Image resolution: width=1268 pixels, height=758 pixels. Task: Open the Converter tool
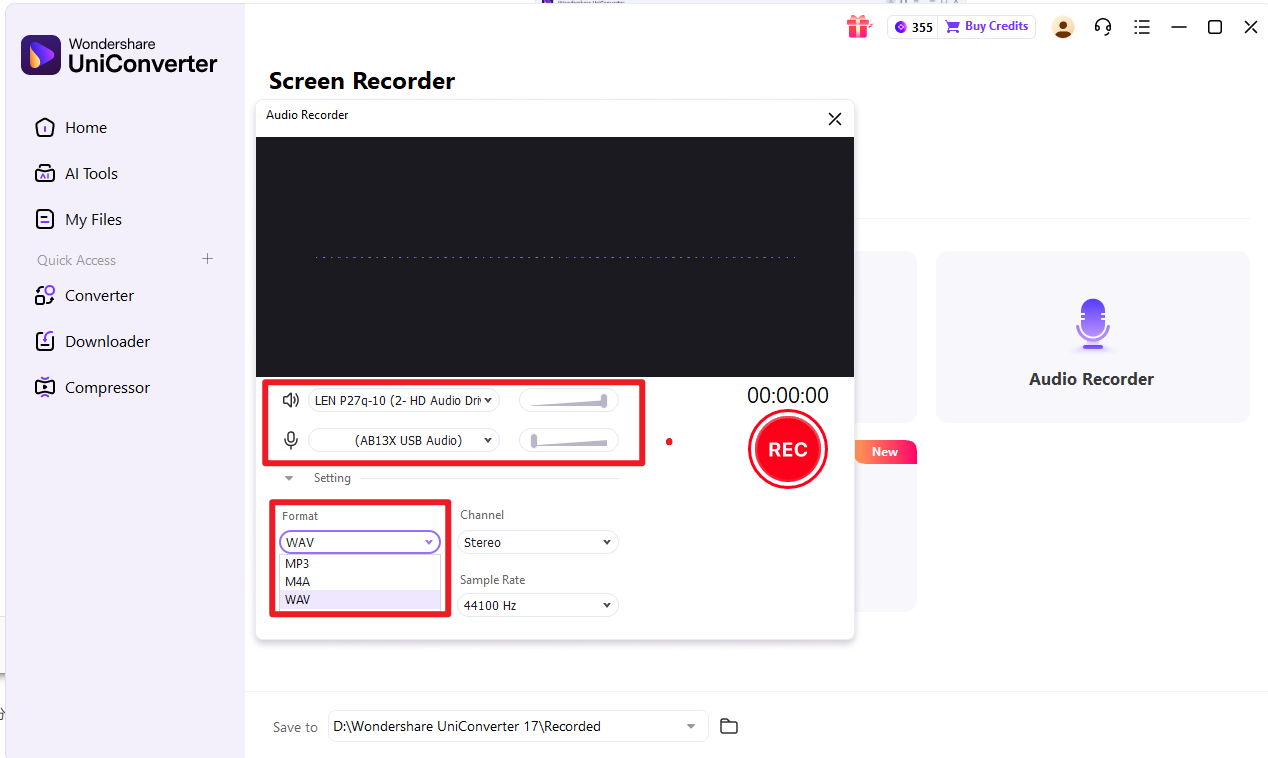coord(99,295)
